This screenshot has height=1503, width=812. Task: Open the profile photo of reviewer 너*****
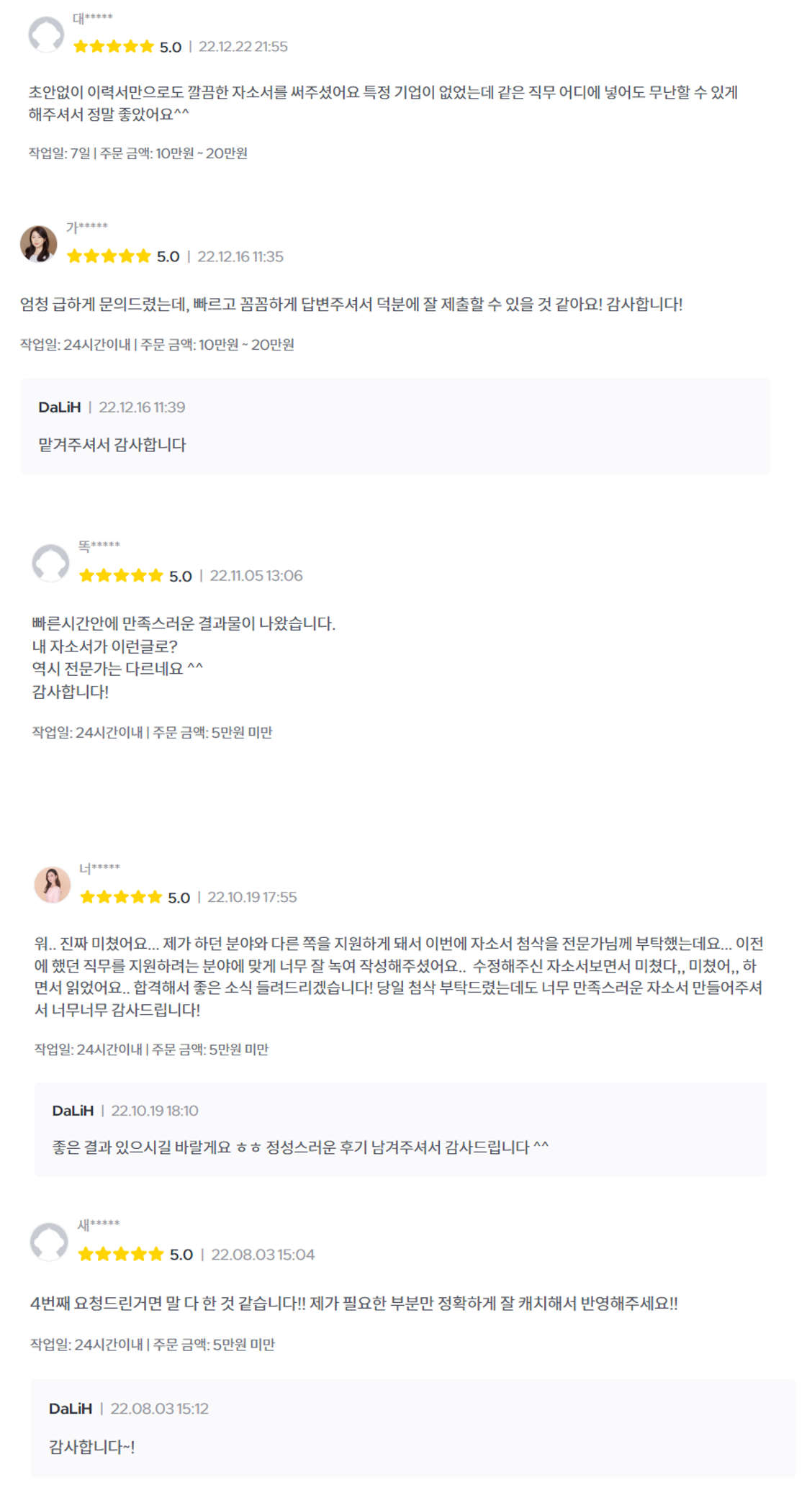tap(53, 885)
